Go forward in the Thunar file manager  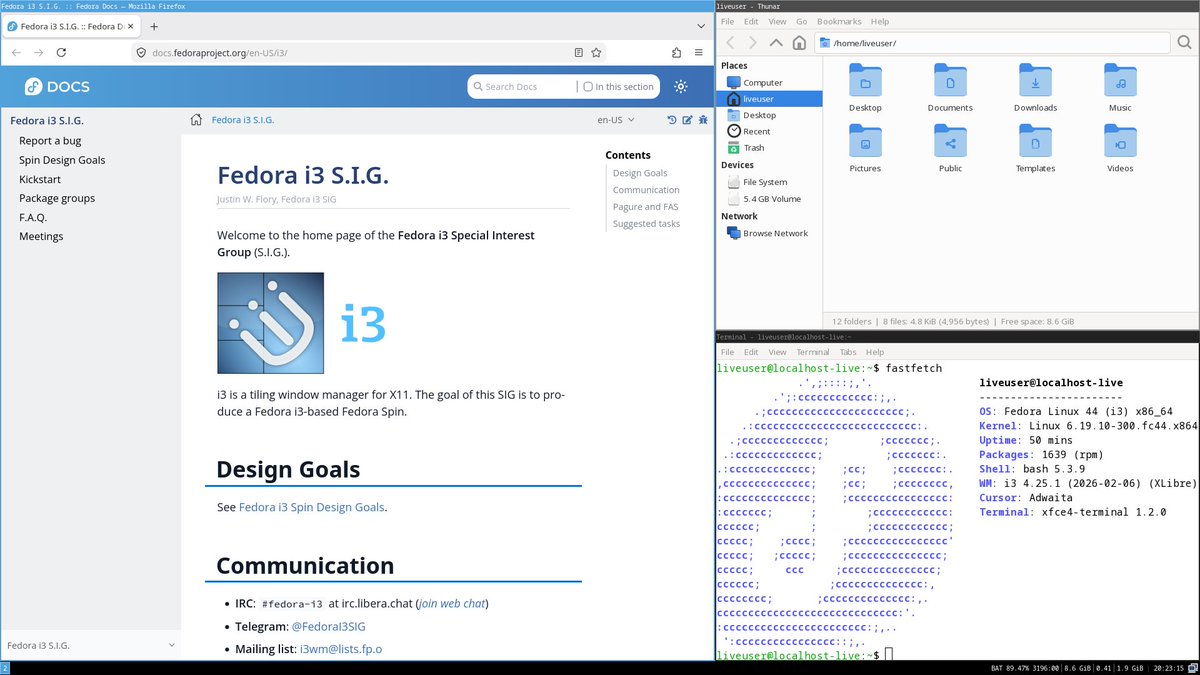click(x=753, y=42)
